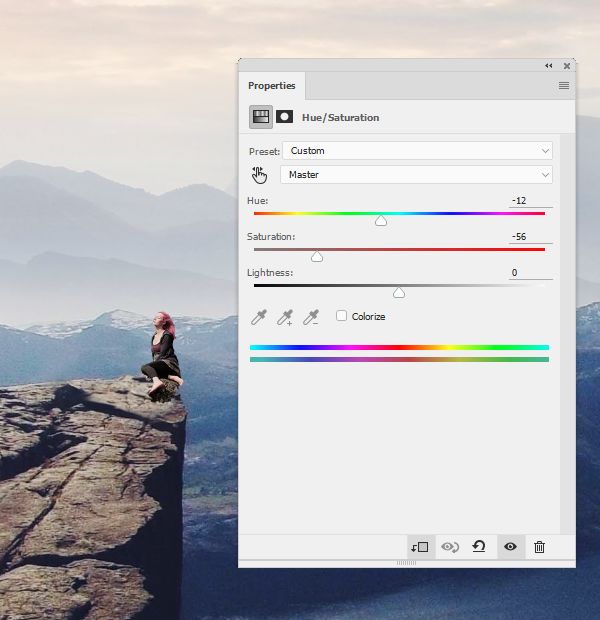Viewport: 600px width, 620px height.
Task: Enable the Colorize checkbox
Action: [x=341, y=316]
